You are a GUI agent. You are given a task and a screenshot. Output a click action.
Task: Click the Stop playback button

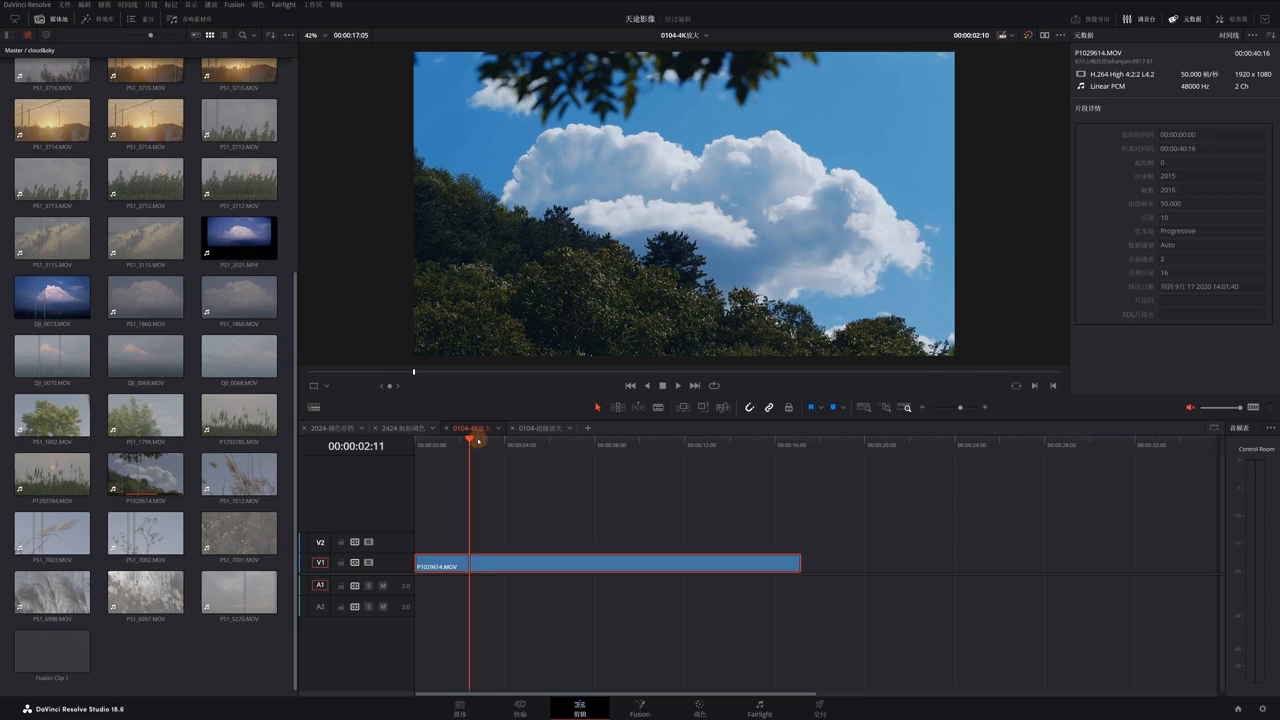click(x=662, y=385)
